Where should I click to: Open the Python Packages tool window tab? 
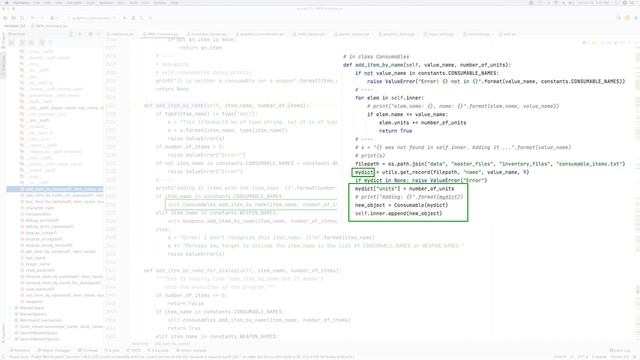point(54,351)
